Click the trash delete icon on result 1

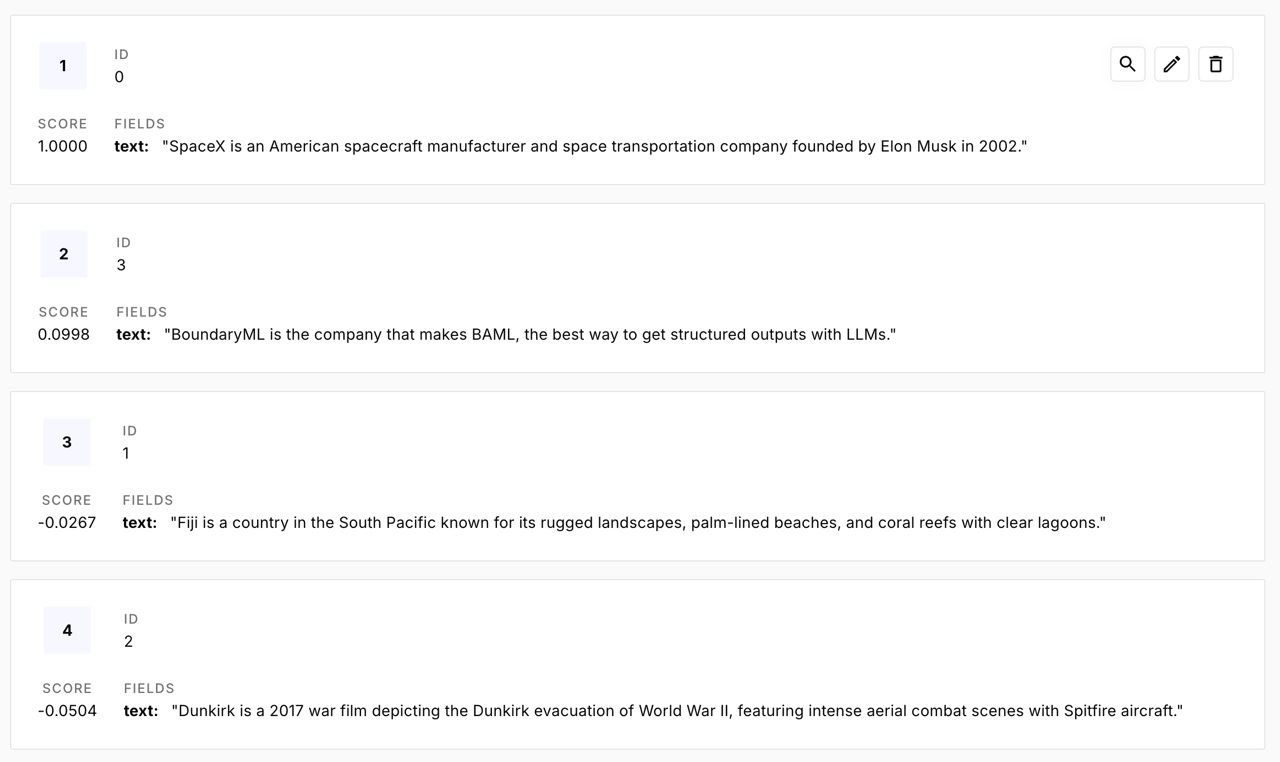1216,64
